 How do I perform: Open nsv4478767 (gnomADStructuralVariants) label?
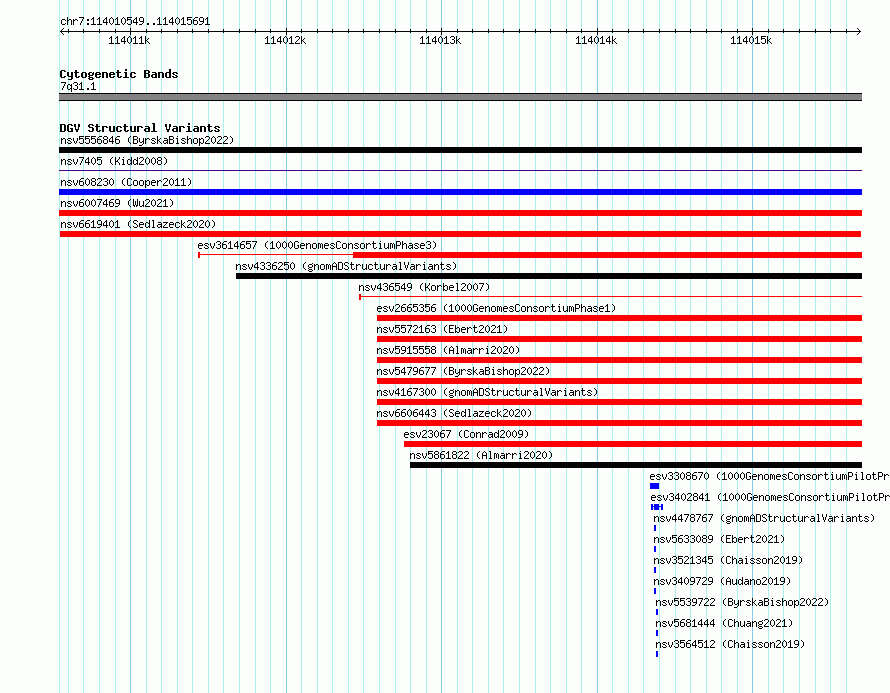click(x=764, y=518)
